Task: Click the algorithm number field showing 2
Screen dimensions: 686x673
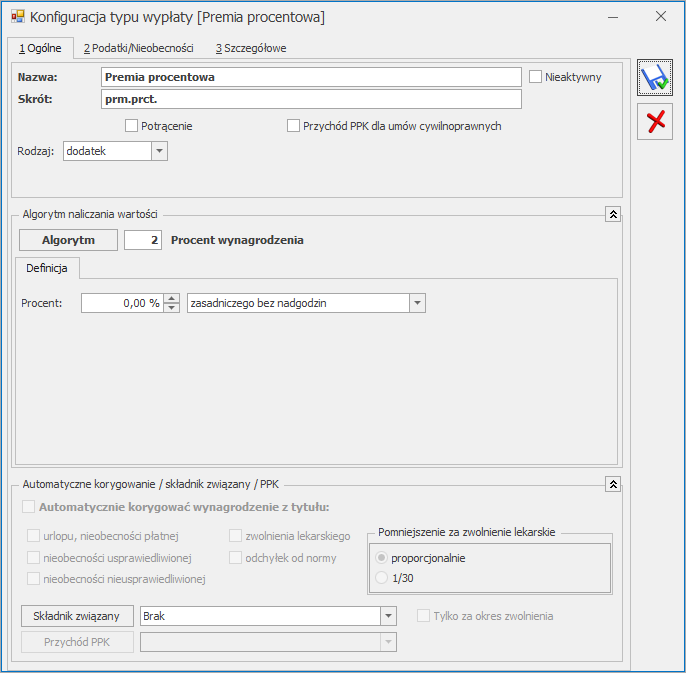Action: 143,240
